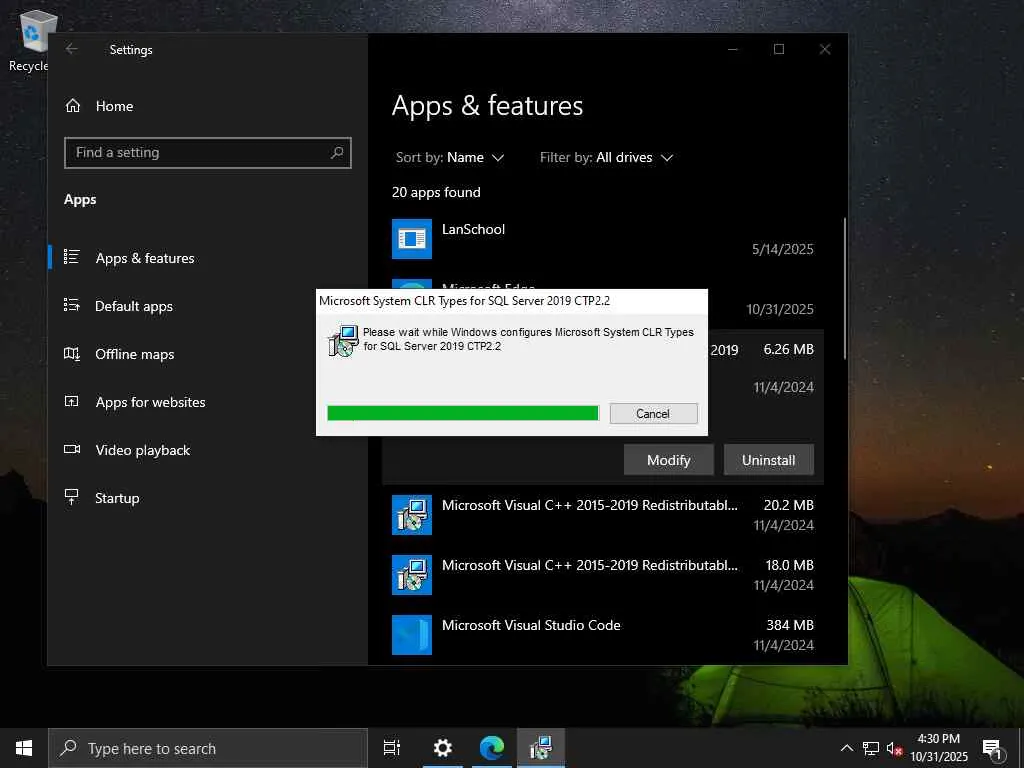Open the Windows Start menu
The width and height of the screenshot is (1024, 768).
24,748
